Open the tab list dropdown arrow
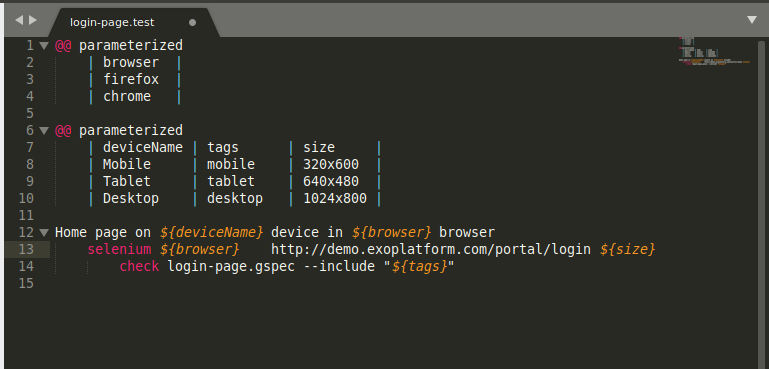The height and width of the screenshot is (369, 769). click(x=752, y=20)
